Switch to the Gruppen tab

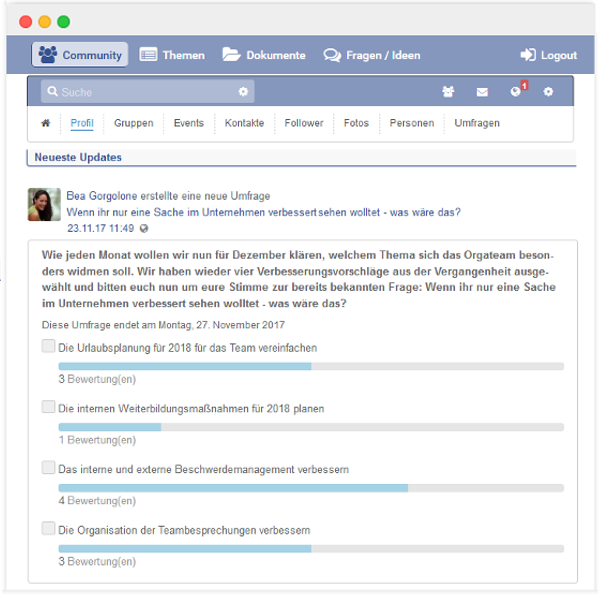point(133,124)
